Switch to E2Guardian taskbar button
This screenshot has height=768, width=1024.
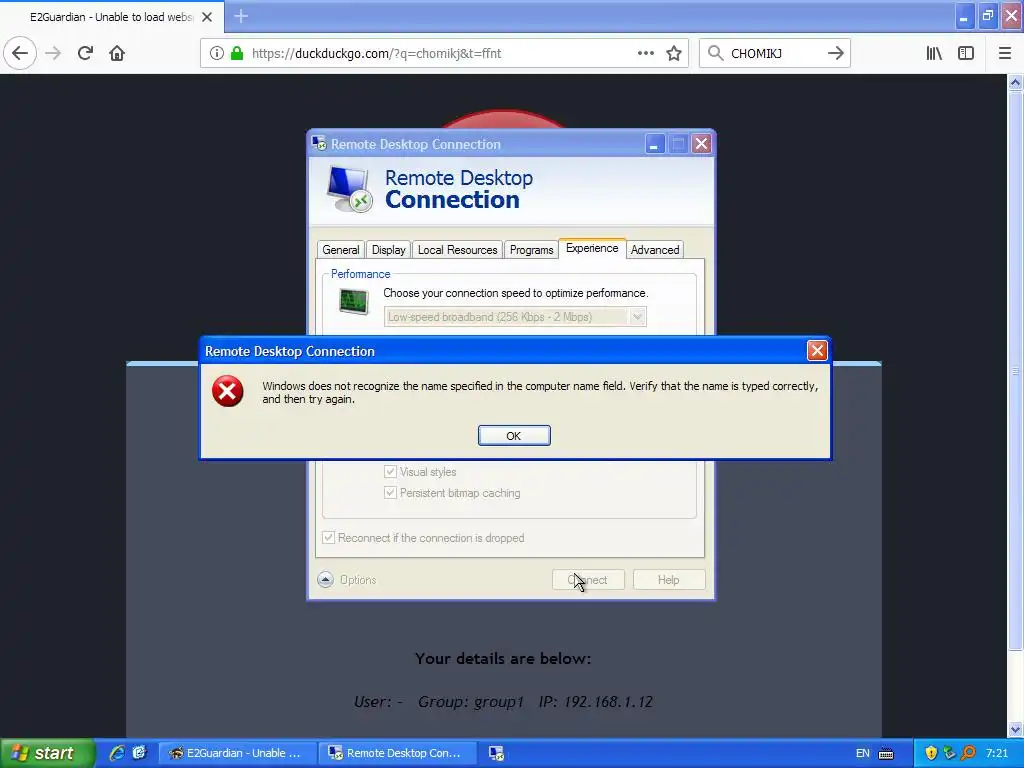tap(238, 753)
